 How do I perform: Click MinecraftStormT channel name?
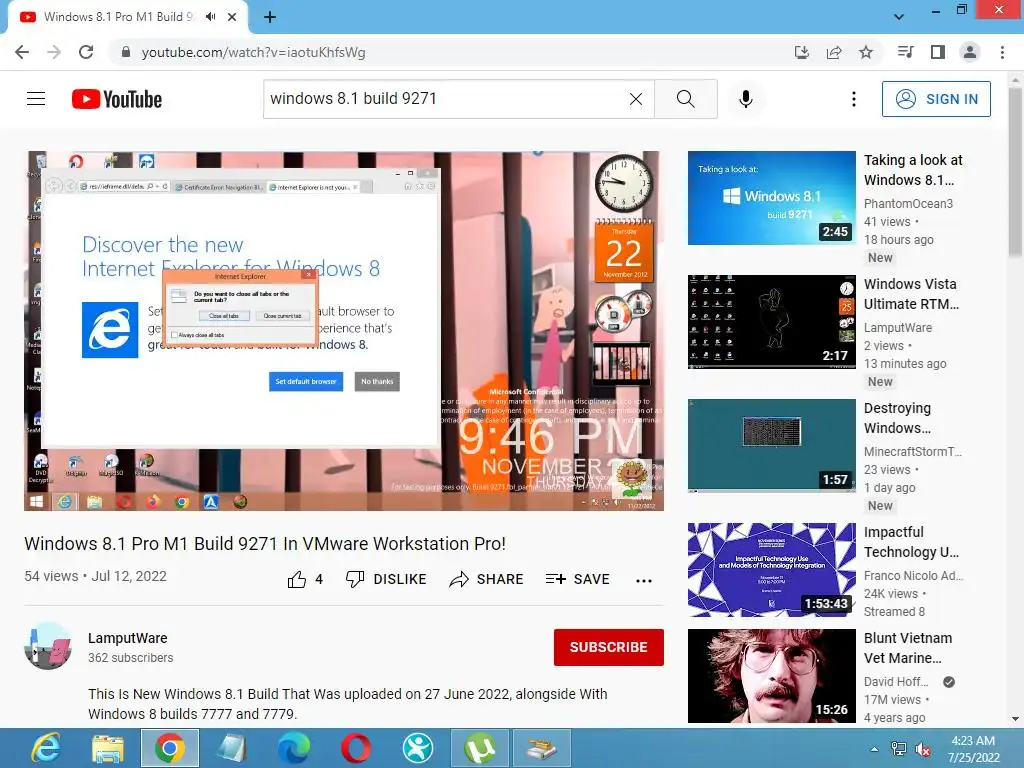(x=913, y=451)
